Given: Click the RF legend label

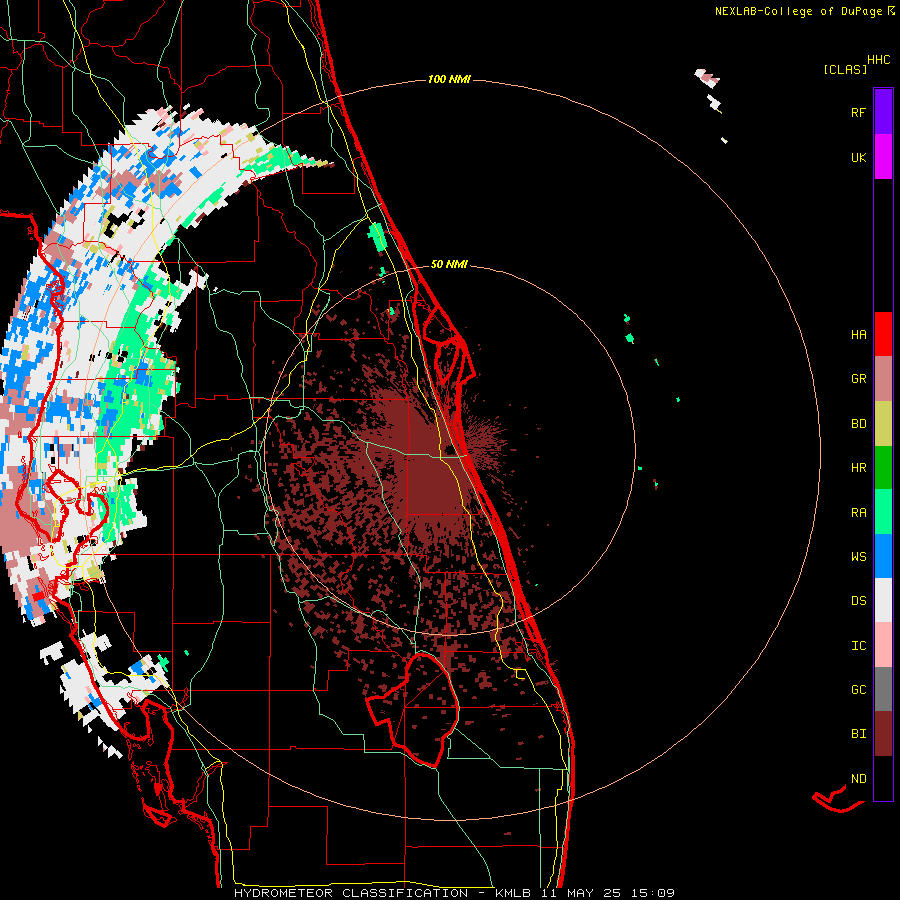Looking at the screenshot, I should pos(858,113).
